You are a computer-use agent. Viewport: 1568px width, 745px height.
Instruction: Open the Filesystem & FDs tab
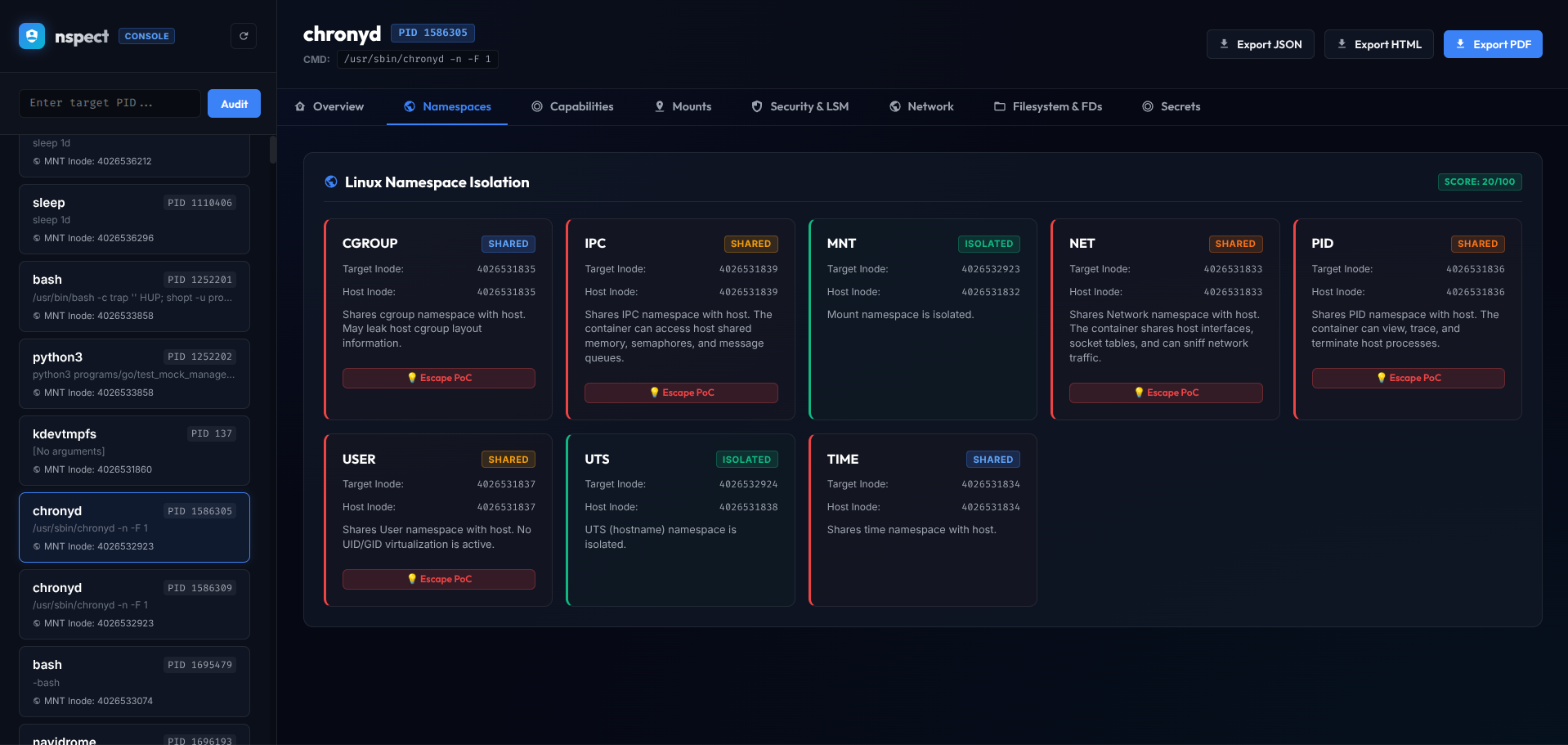[x=1048, y=107]
